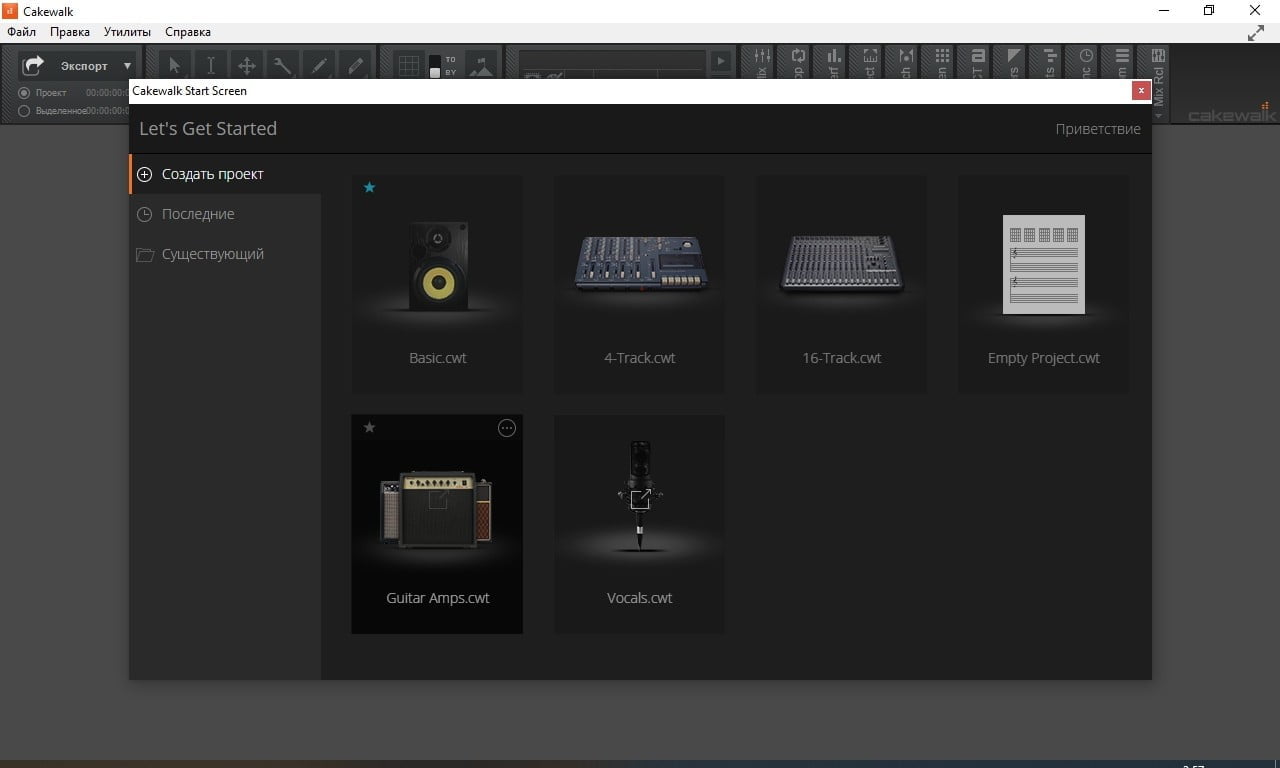The image size is (1280, 768).
Task: Open the Mix module faders icon
Action: pos(761,56)
